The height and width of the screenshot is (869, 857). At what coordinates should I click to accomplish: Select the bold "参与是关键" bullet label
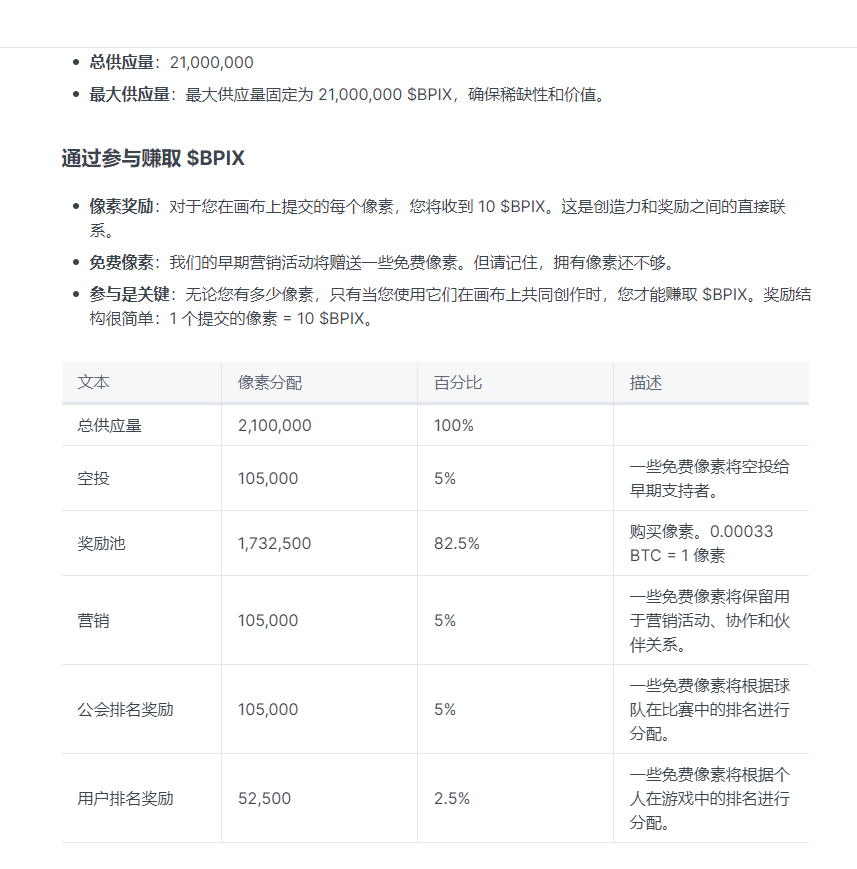pyautogui.click(x=129, y=295)
